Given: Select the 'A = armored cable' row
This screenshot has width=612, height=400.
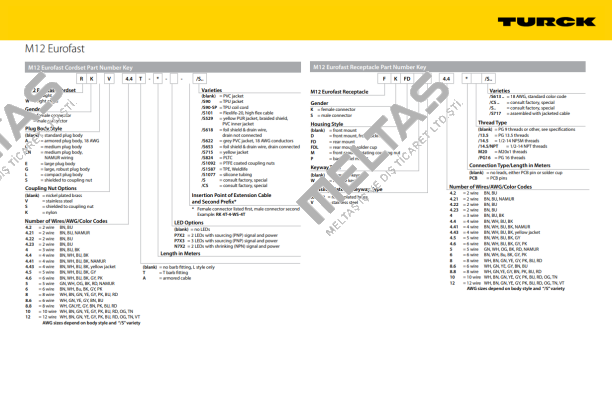Looking at the screenshot, I should click(x=167, y=278).
